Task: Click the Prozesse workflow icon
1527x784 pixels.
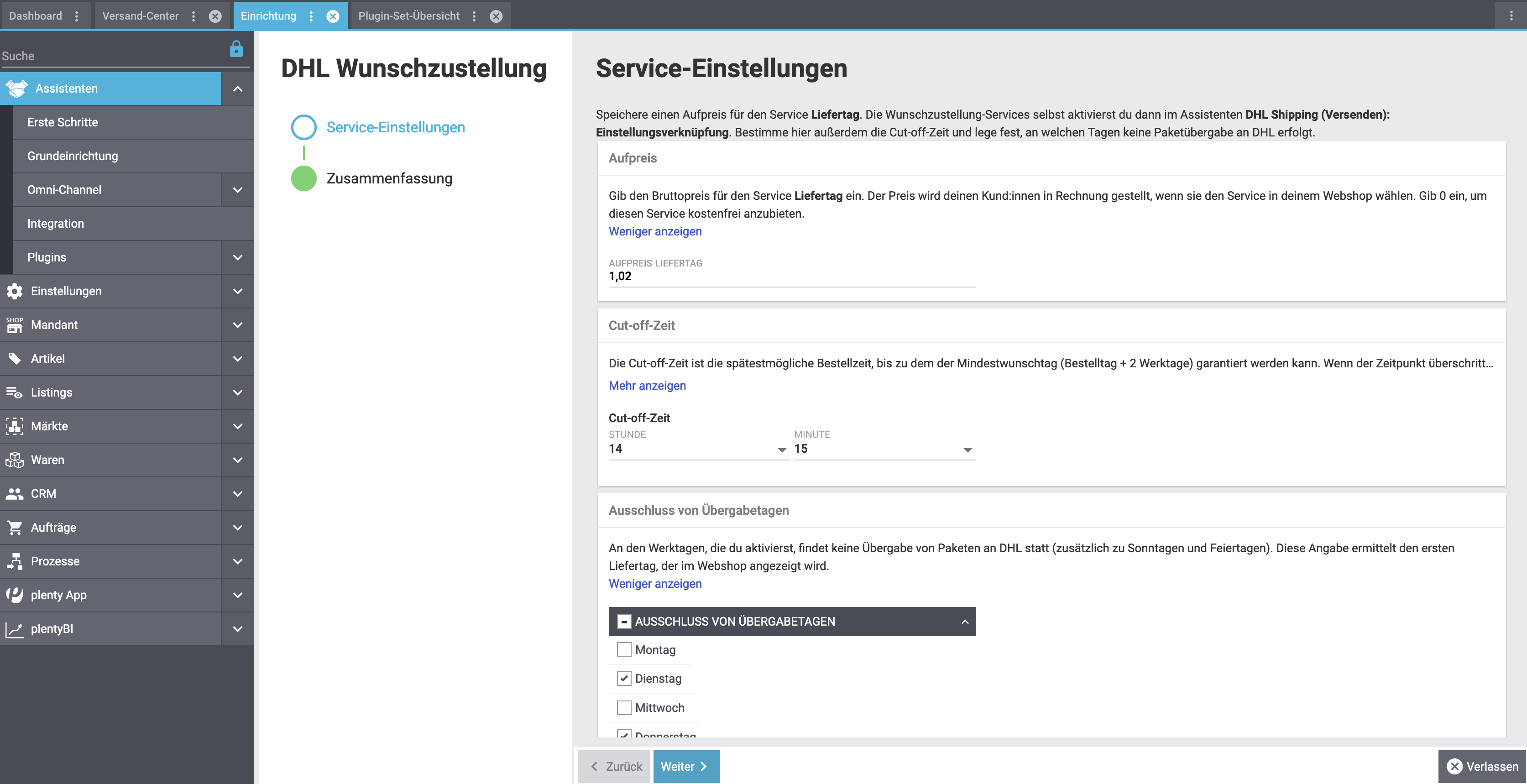Action: [15, 561]
